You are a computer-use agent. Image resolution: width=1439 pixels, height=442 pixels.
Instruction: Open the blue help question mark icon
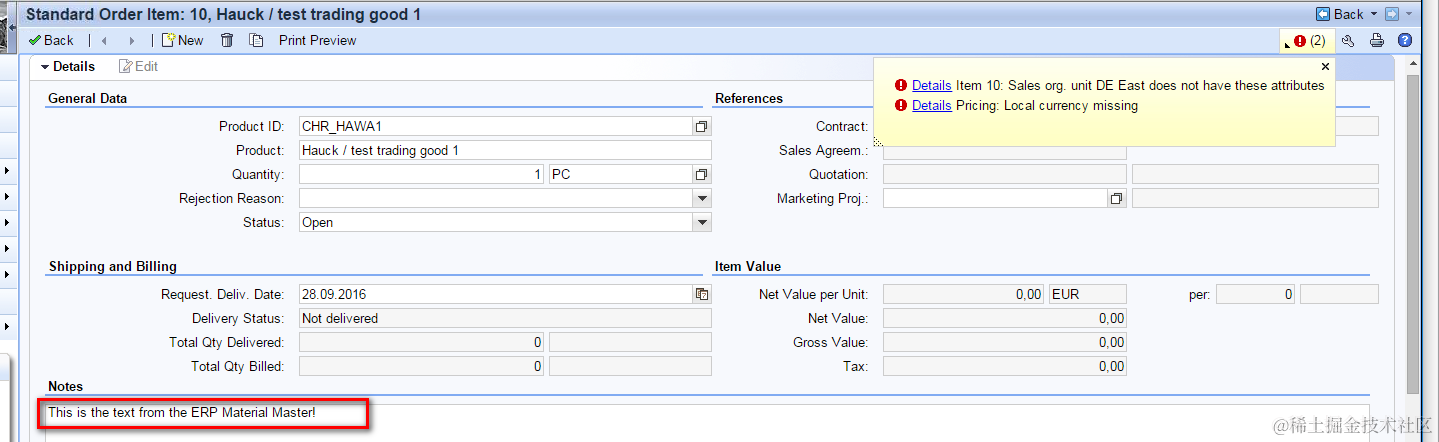(1405, 41)
